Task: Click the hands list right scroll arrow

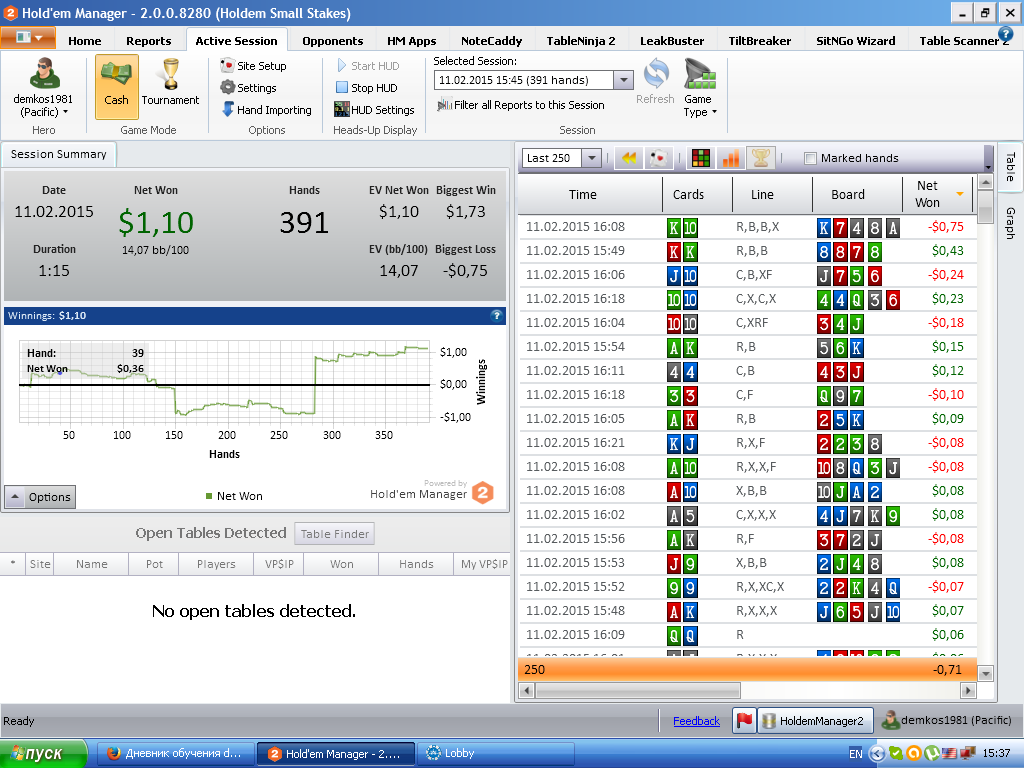Action: click(x=968, y=690)
